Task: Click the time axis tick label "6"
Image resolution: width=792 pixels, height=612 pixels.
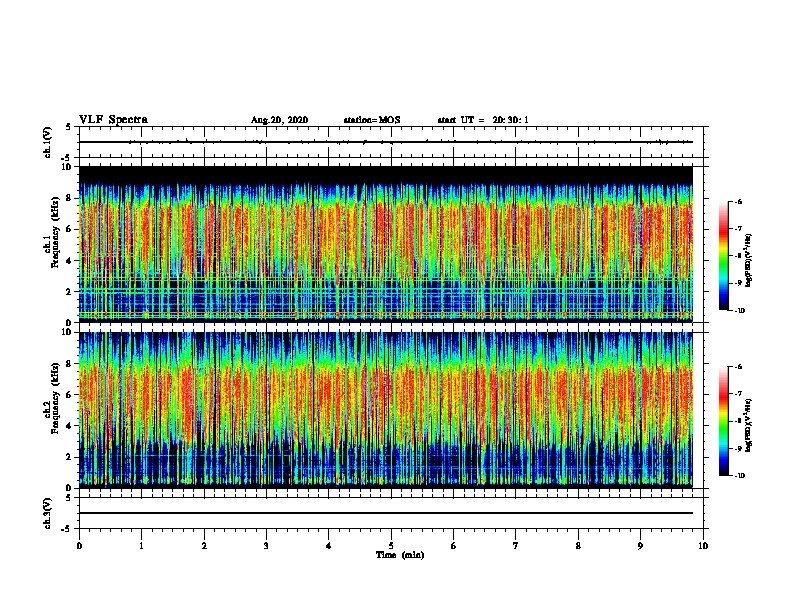Action: click(x=454, y=546)
